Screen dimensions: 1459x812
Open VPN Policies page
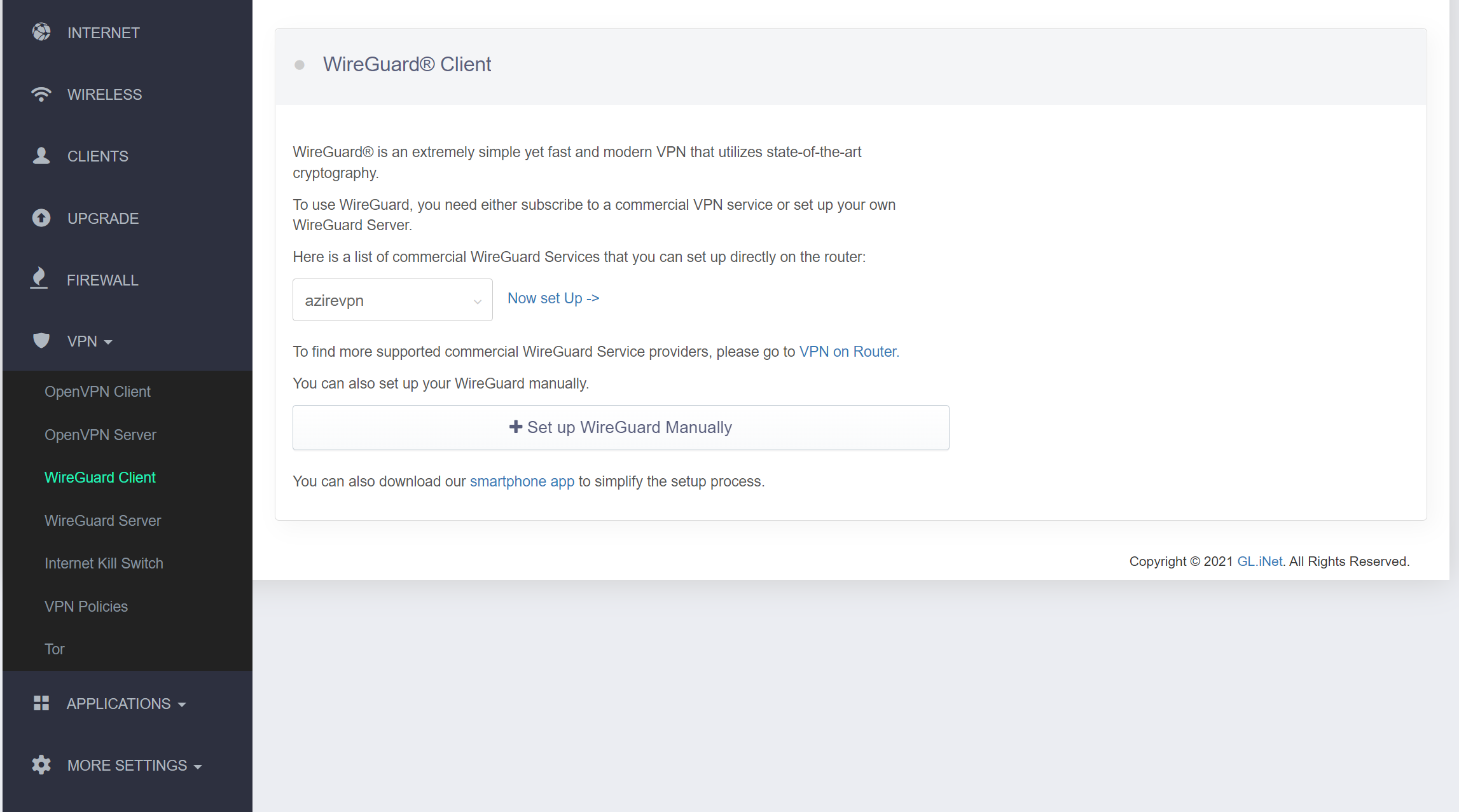point(86,607)
